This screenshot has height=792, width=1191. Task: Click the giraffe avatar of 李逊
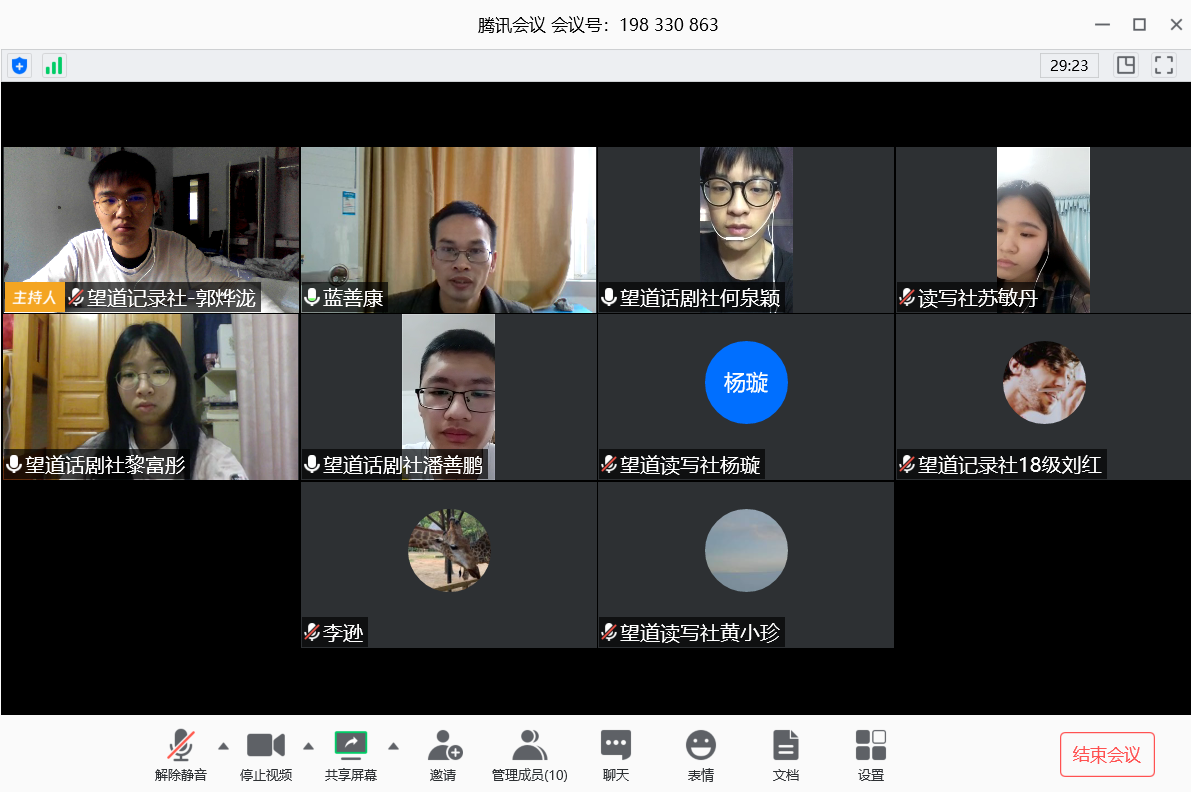point(449,550)
